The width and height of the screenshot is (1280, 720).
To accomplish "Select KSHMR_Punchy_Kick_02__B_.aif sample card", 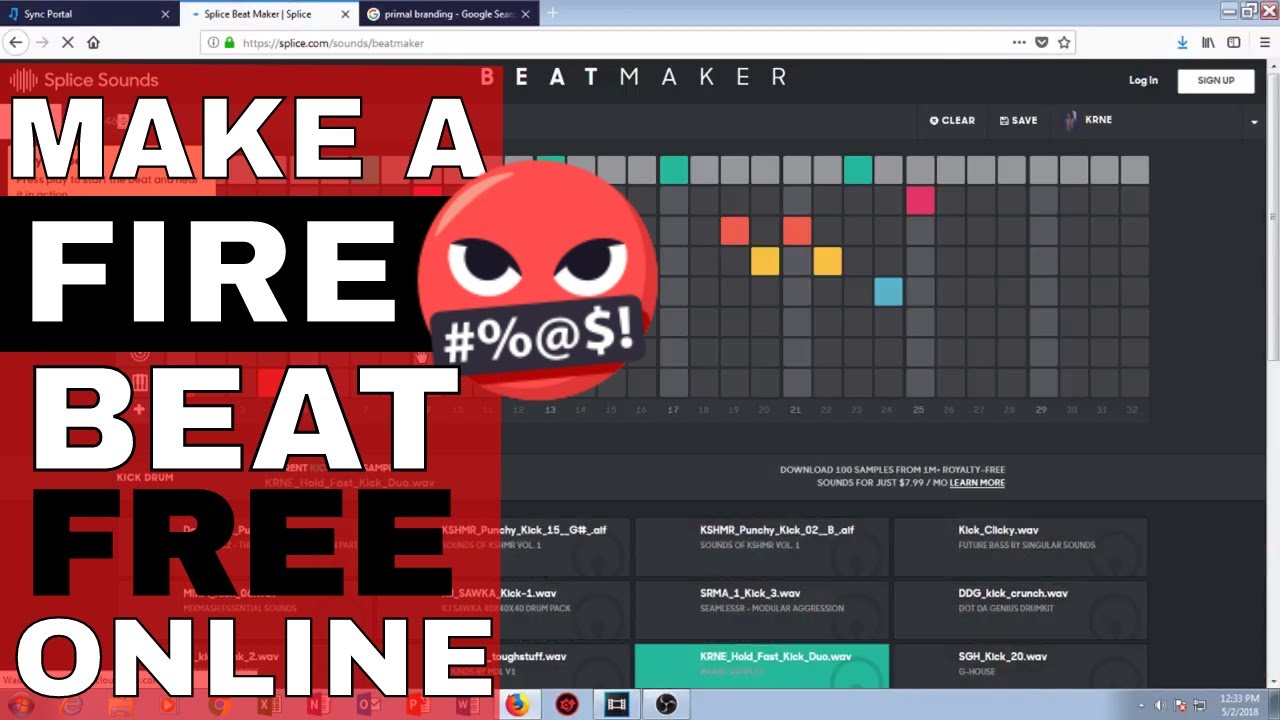I will point(761,547).
